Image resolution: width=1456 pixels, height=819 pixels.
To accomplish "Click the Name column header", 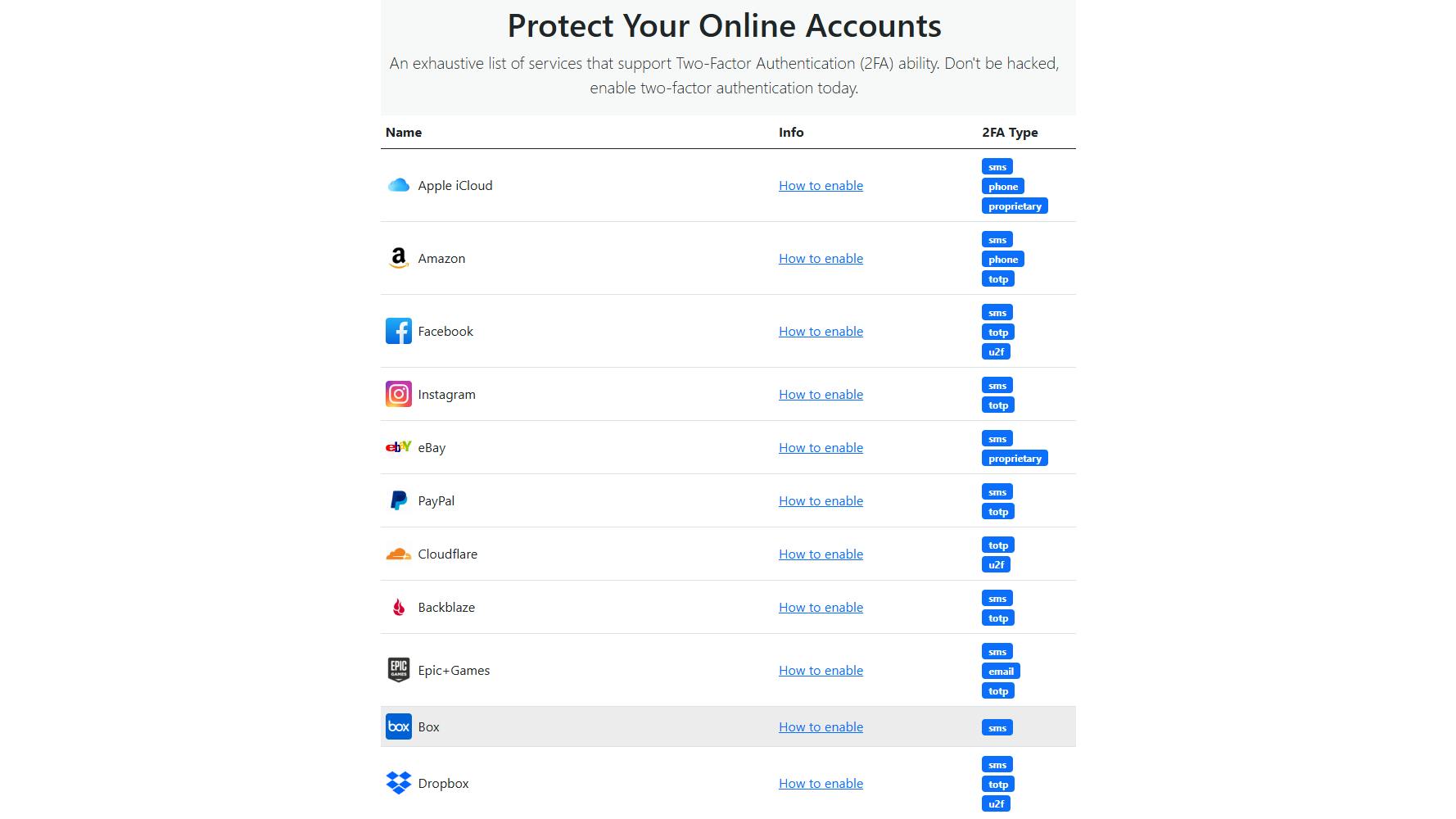I will [x=404, y=133].
